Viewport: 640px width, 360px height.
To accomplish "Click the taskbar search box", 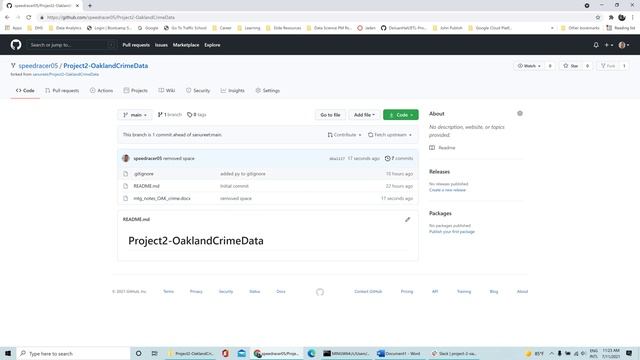I will click(x=73, y=353).
